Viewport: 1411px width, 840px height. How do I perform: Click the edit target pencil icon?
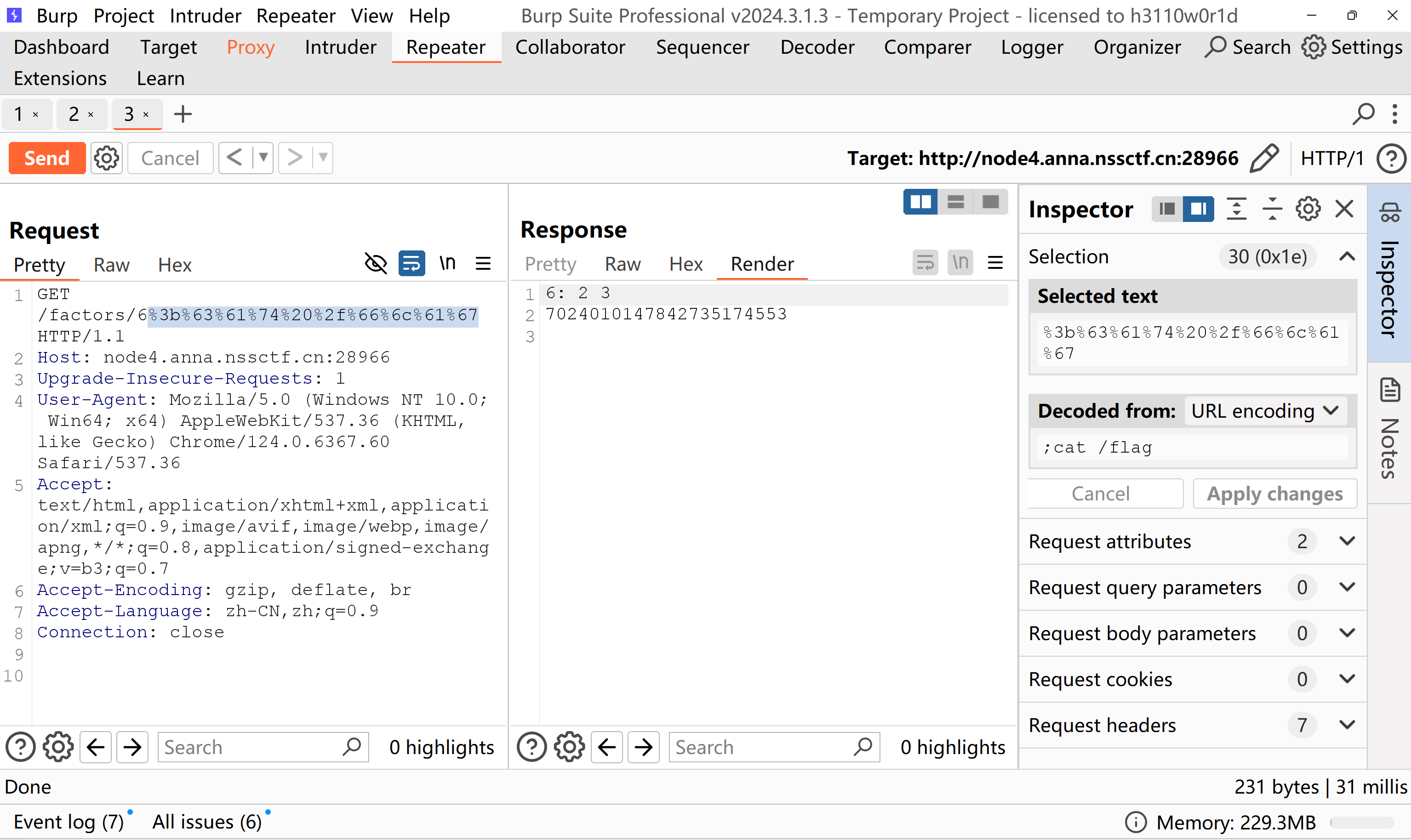point(1264,158)
